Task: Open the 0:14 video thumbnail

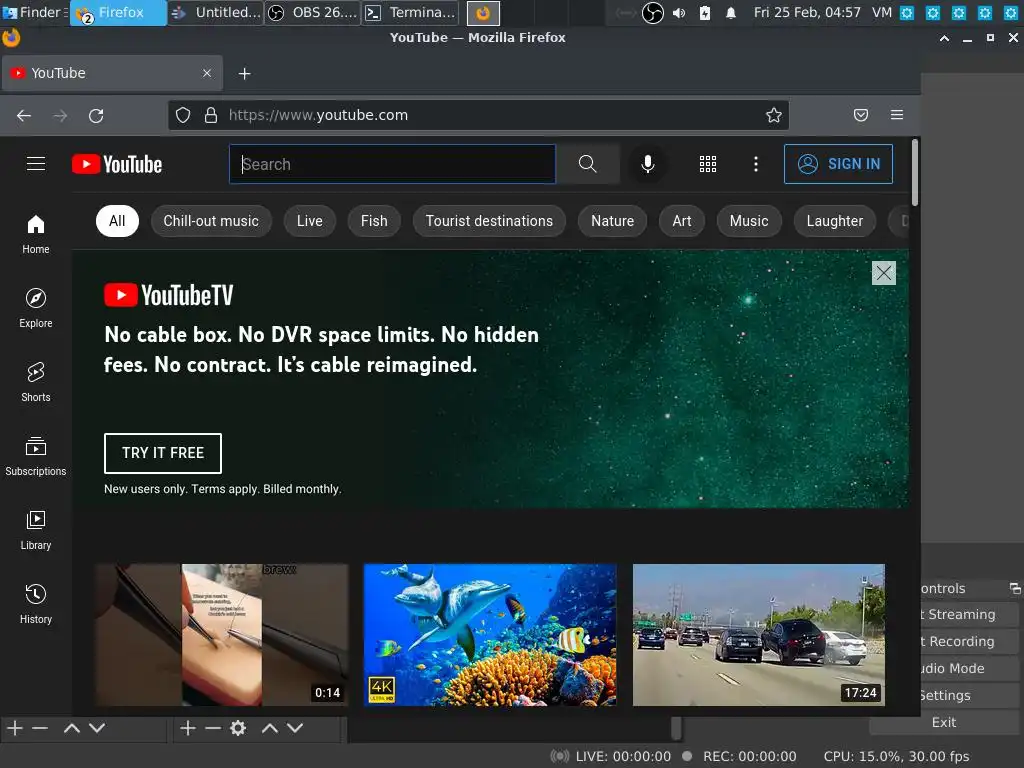Action: coord(221,635)
